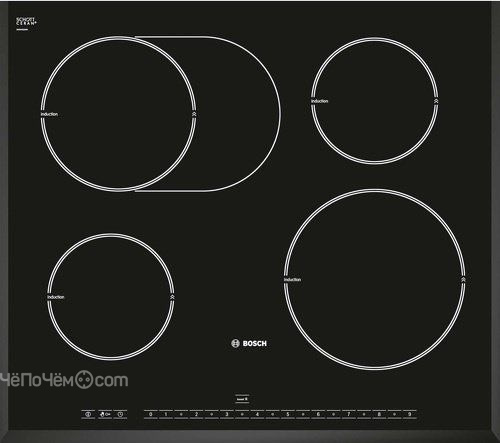
Task: Click the double-chevron mark on the bottom-left zone
Action: (x=172, y=297)
